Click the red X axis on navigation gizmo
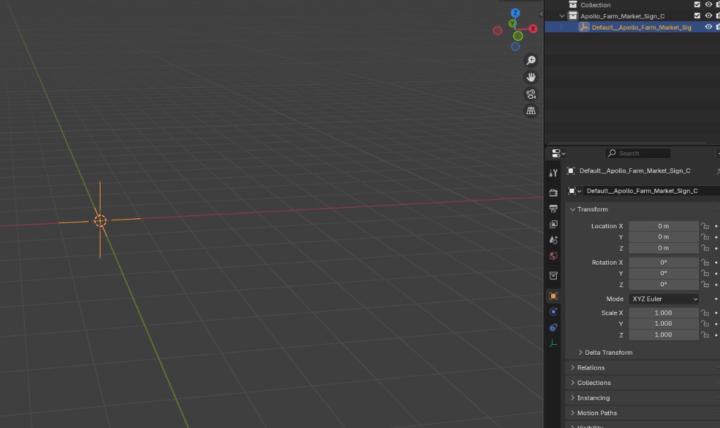The height and width of the screenshot is (428, 720). (497, 31)
